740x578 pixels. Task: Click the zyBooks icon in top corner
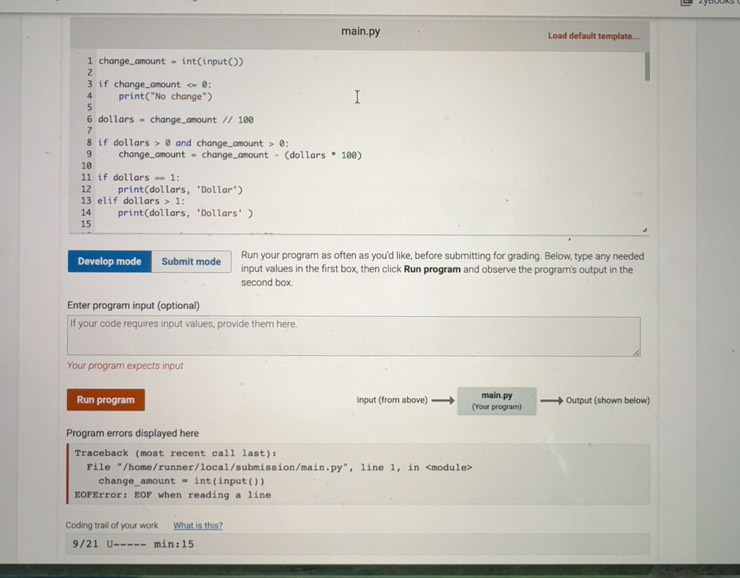[687, 4]
